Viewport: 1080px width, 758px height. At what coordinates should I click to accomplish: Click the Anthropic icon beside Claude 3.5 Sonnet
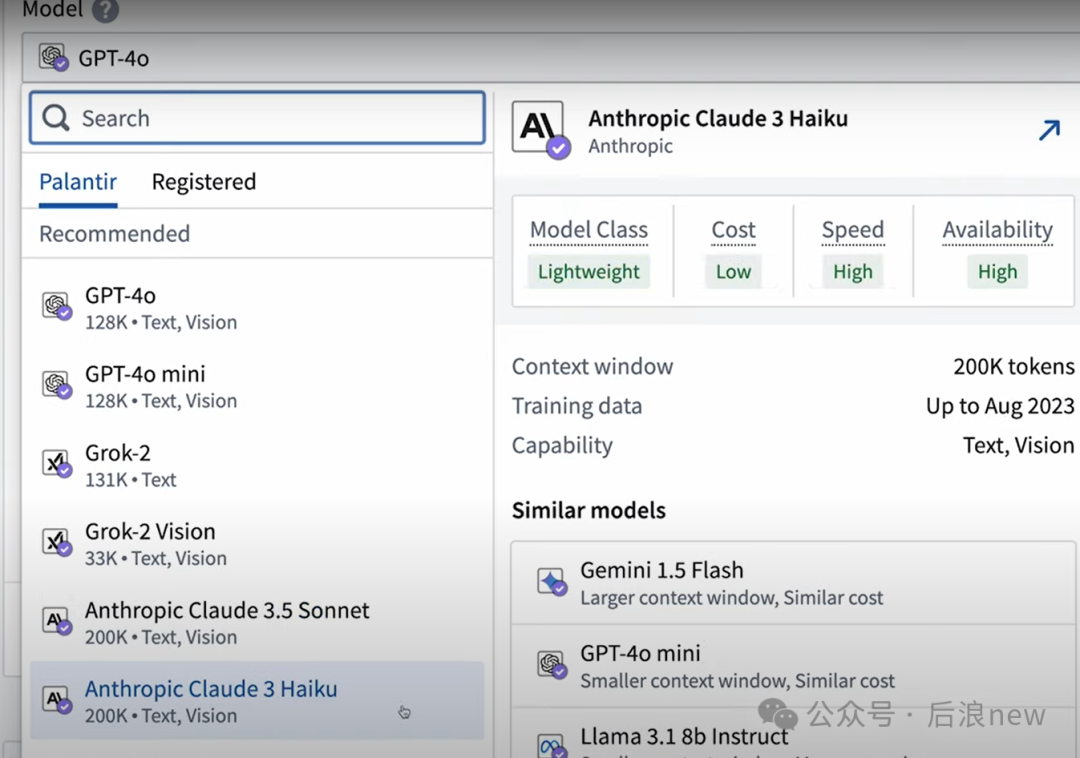click(56, 621)
